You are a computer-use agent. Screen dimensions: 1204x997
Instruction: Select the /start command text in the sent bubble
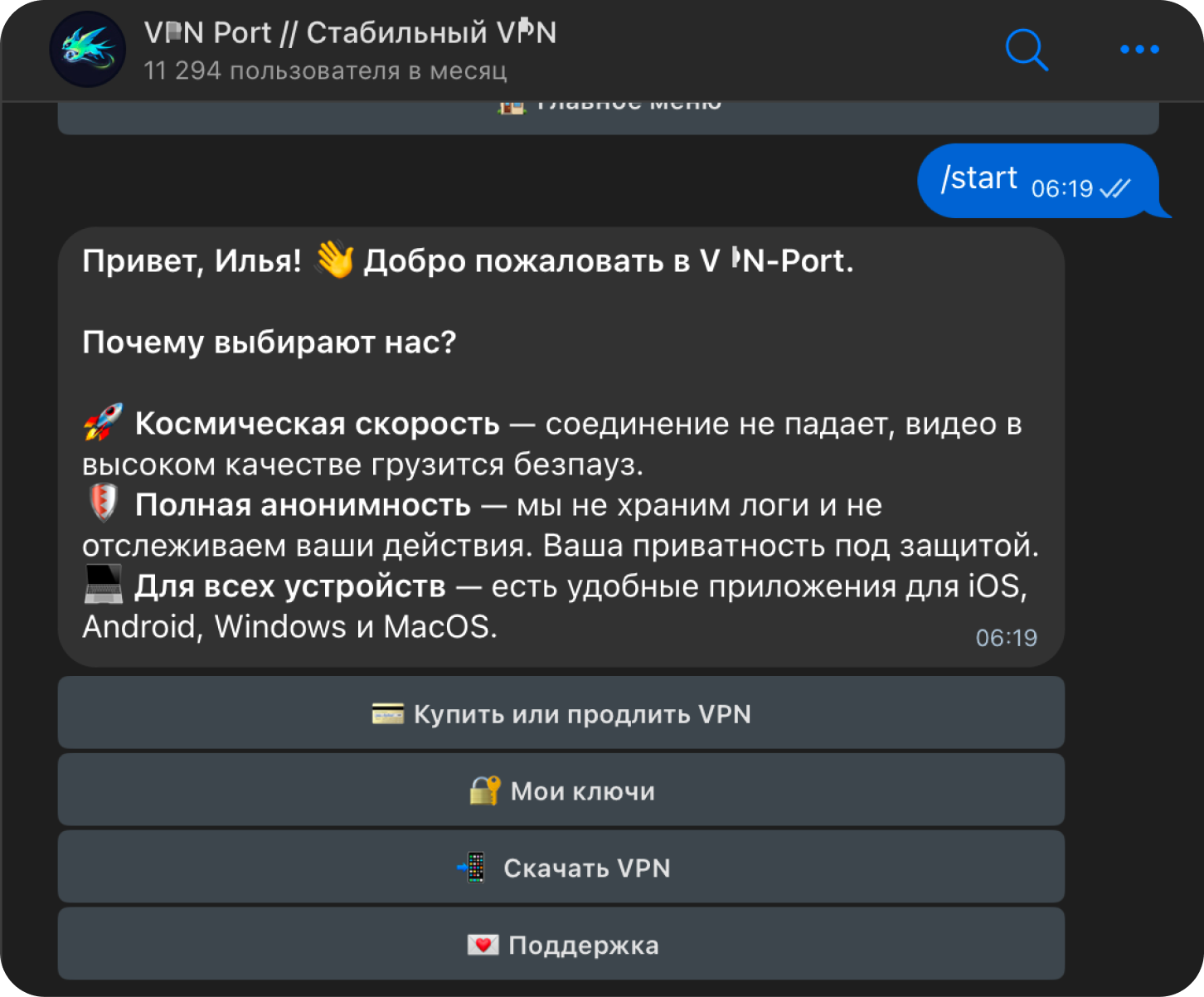coord(978,178)
